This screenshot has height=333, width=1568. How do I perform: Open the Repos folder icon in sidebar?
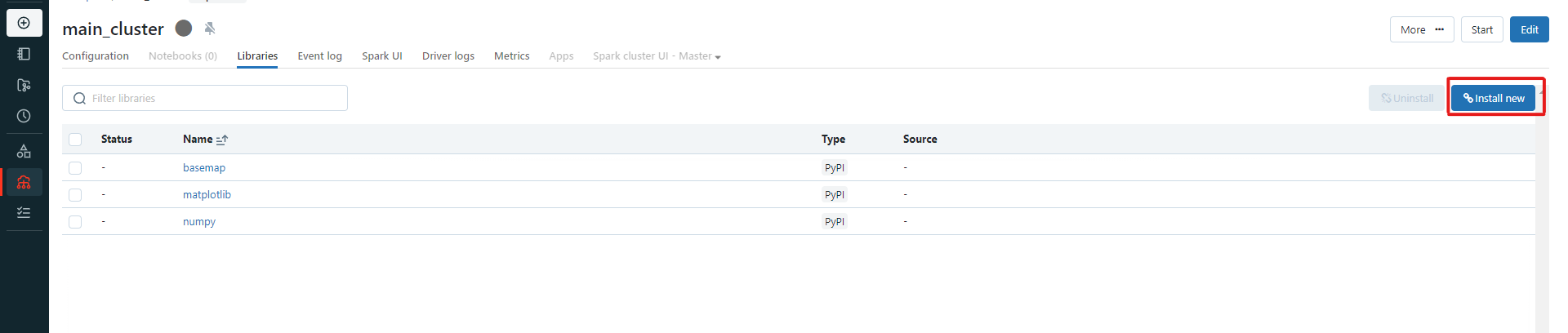point(24,85)
